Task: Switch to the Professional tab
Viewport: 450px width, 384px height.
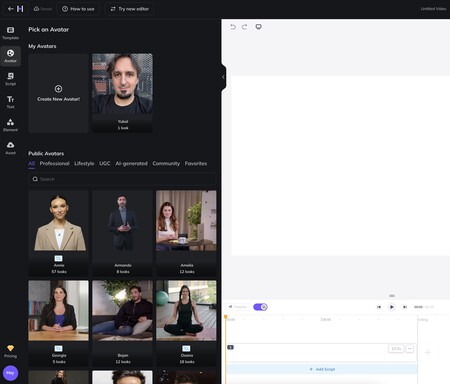Action: tap(54, 163)
